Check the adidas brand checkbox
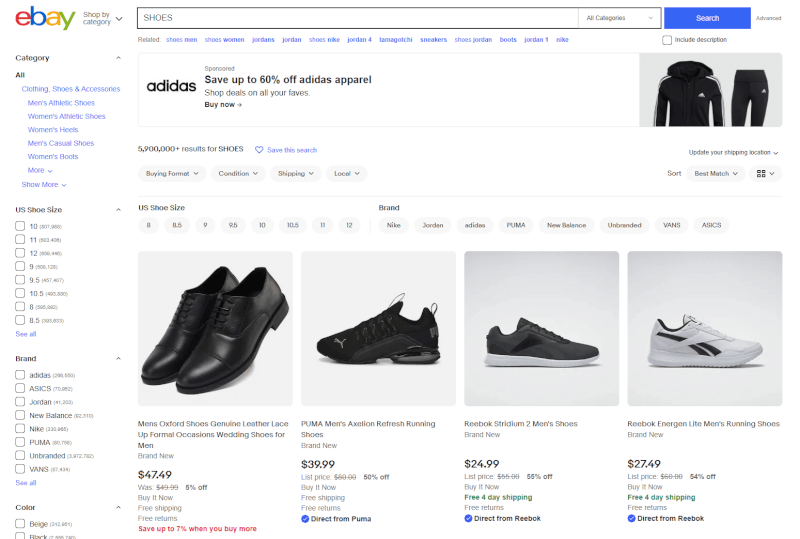The width and height of the screenshot is (800, 539). pos(20,375)
